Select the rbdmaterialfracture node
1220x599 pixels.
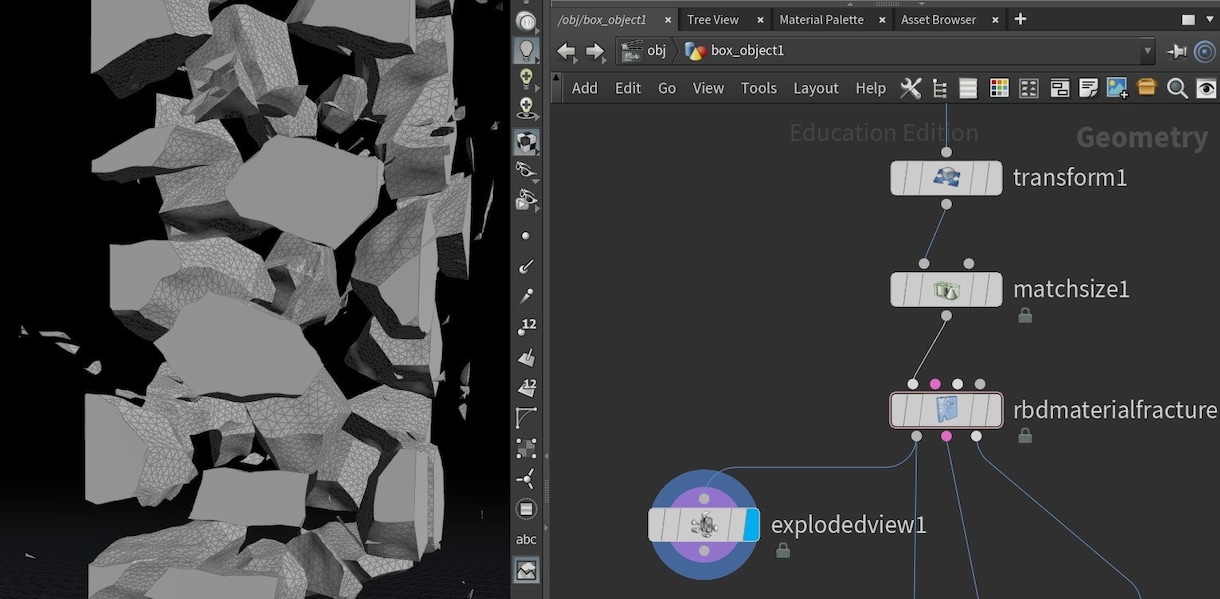click(946, 410)
